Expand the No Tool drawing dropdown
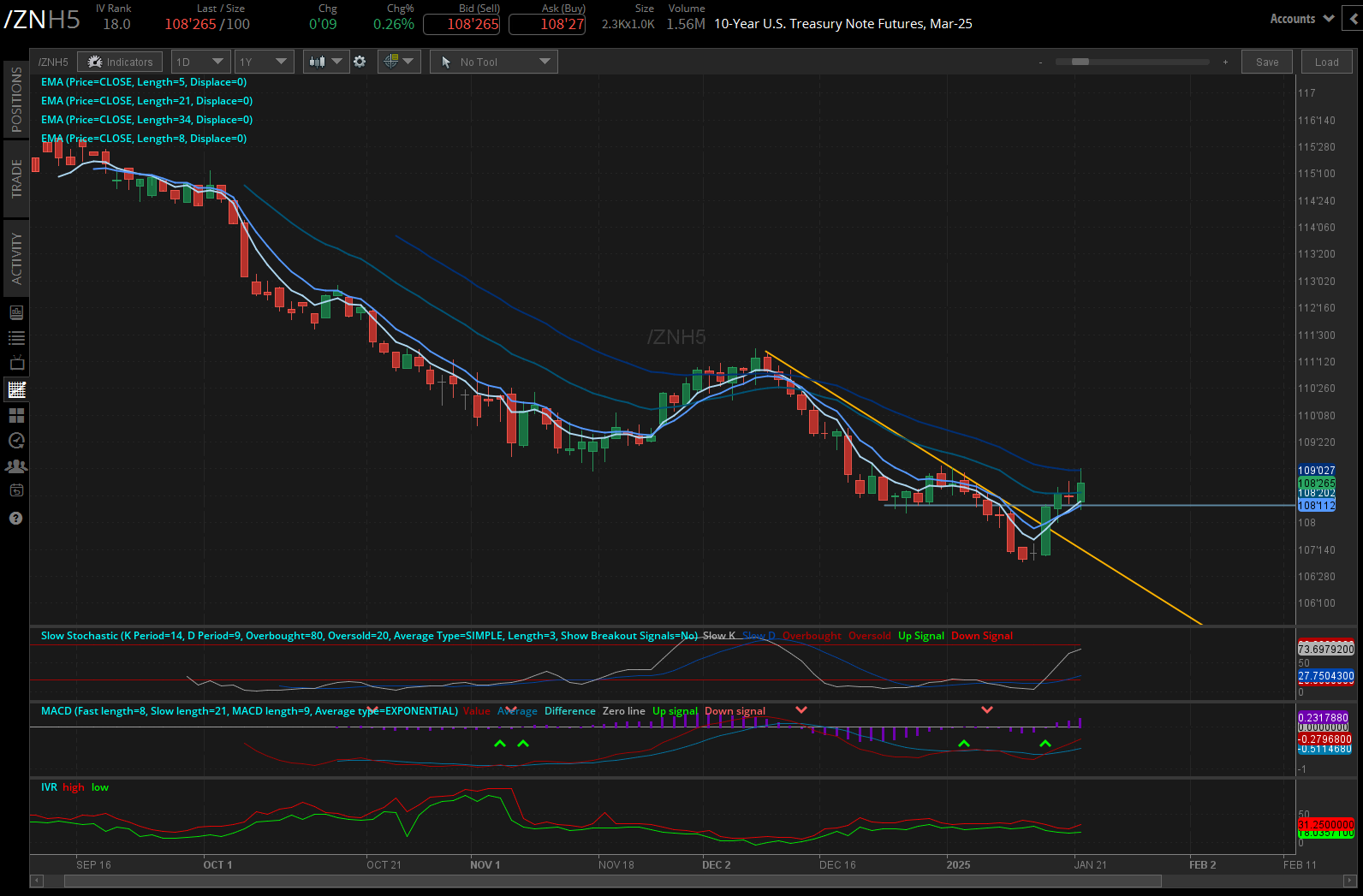The width and height of the screenshot is (1363, 896). pos(494,62)
